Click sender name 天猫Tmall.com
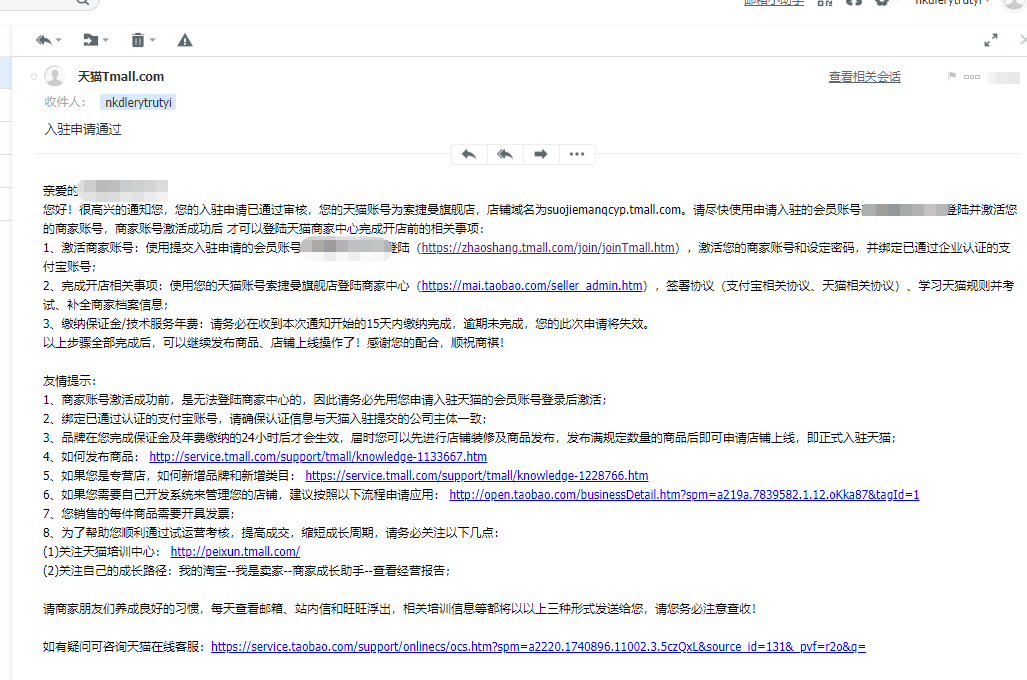 [121, 77]
